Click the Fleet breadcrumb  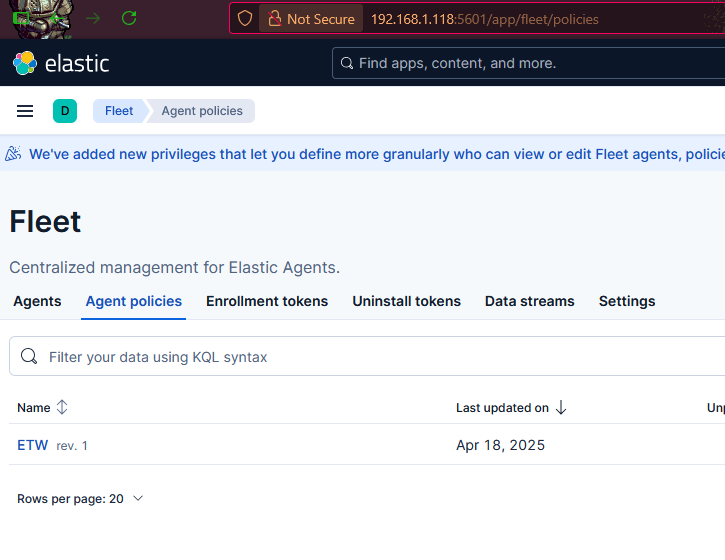coord(118,111)
